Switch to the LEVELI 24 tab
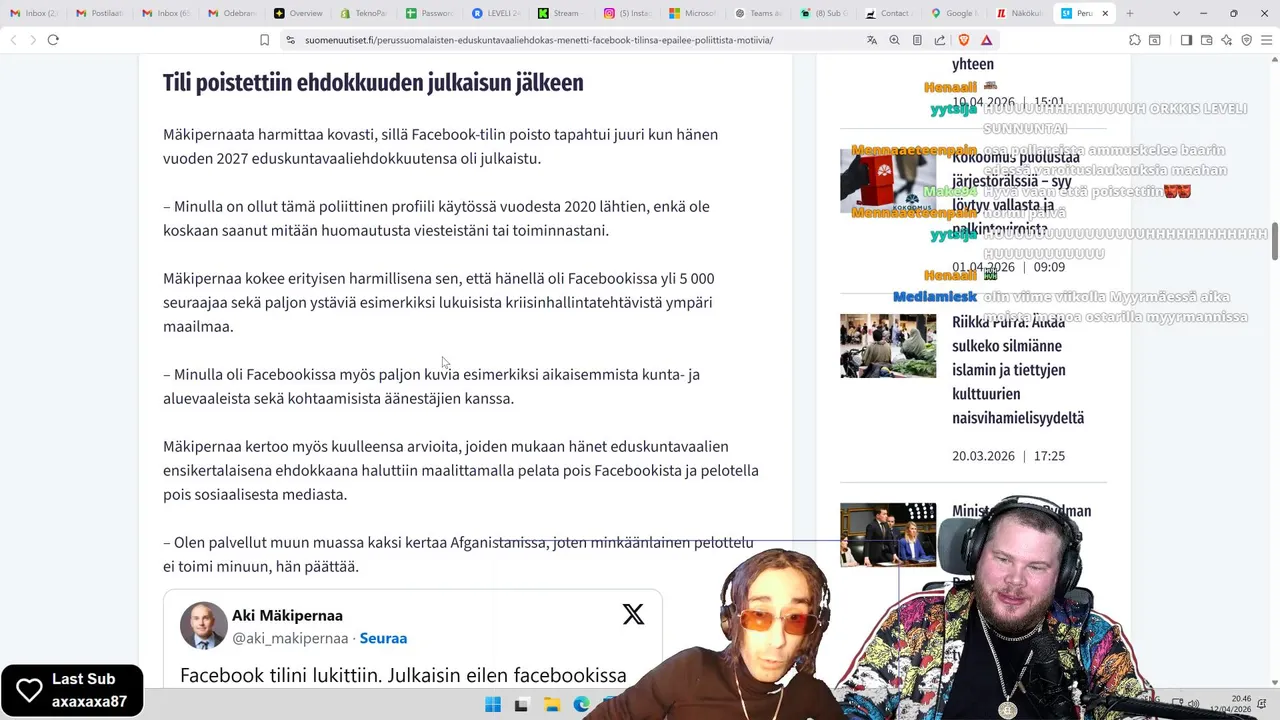 pyautogui.click(x=497, y=13)
